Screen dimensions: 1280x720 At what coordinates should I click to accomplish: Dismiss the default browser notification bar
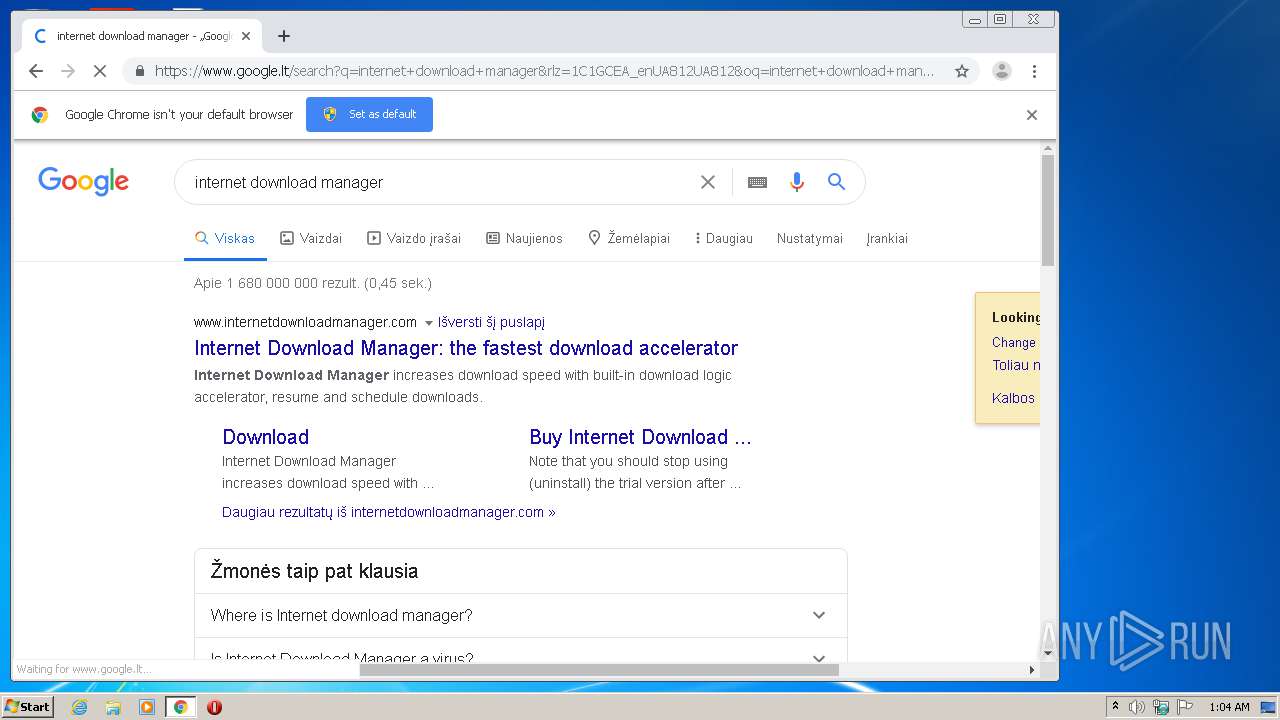coord(1032,115)
